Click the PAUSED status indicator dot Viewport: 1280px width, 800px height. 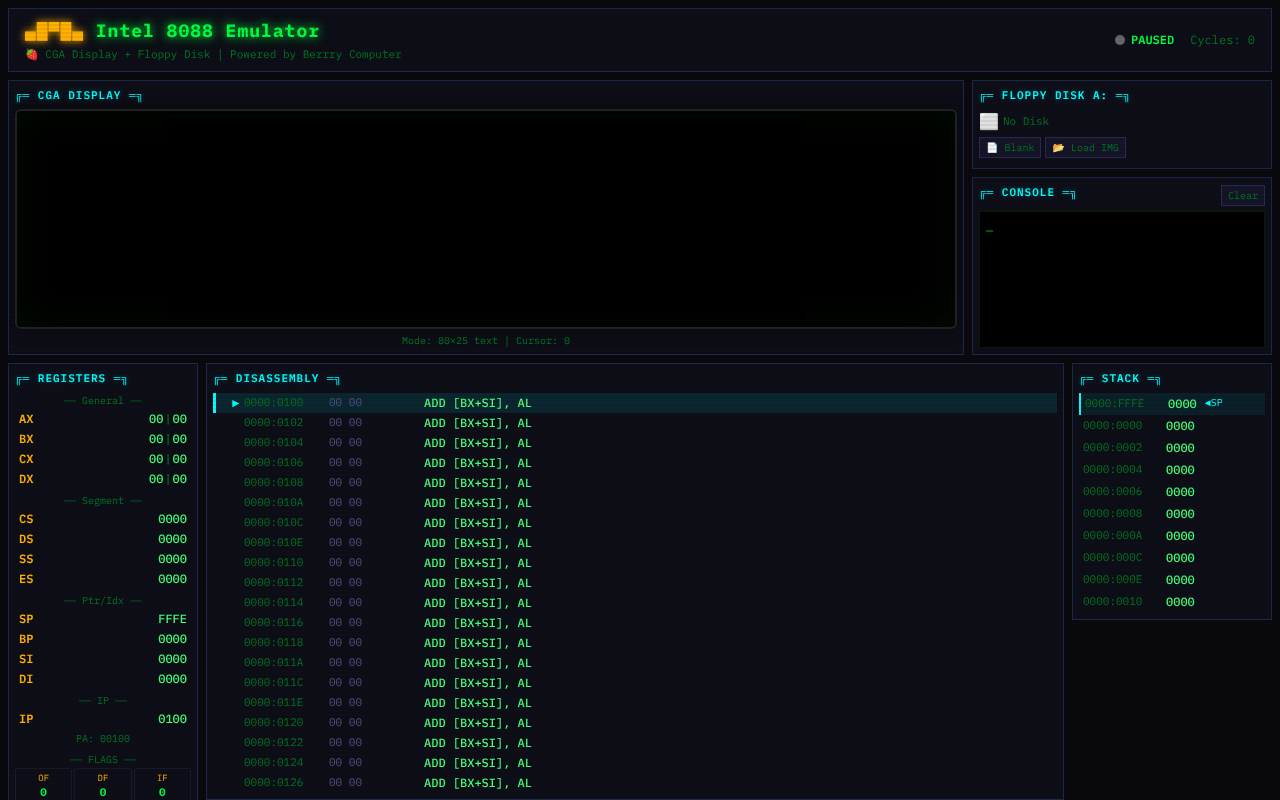click(1120, 40)
